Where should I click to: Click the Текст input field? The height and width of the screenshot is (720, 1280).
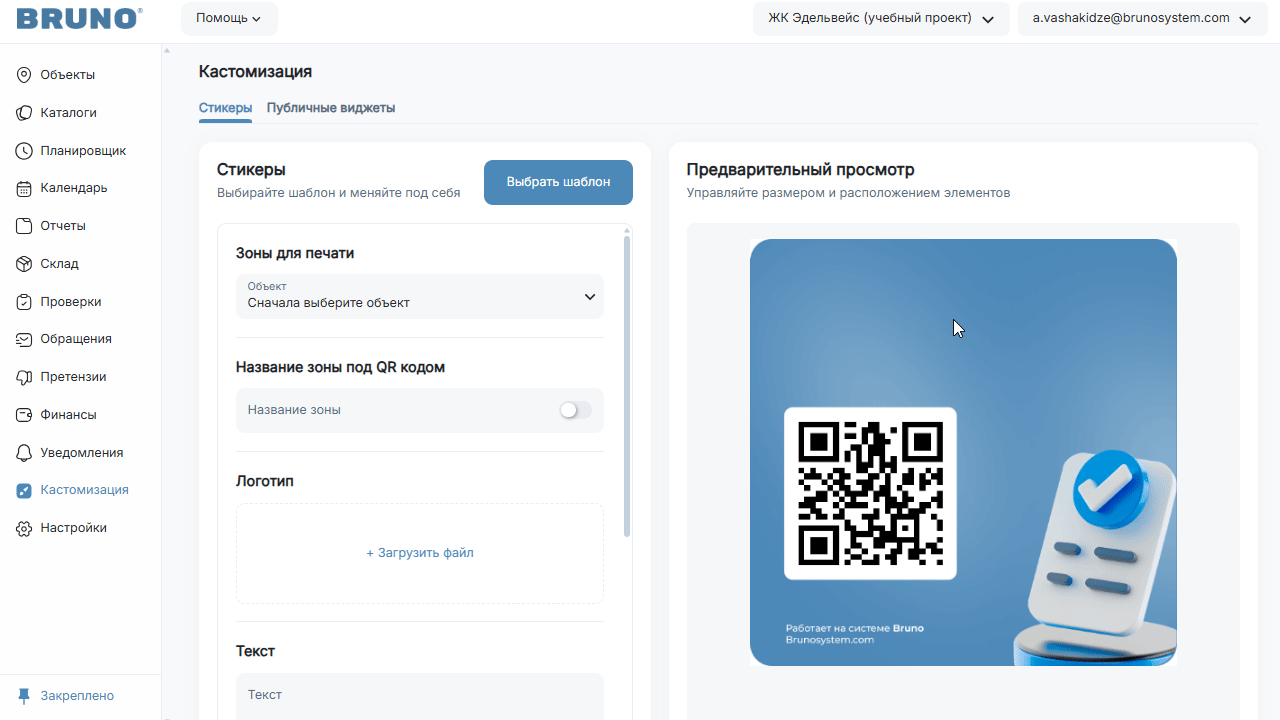coord(420,696)
